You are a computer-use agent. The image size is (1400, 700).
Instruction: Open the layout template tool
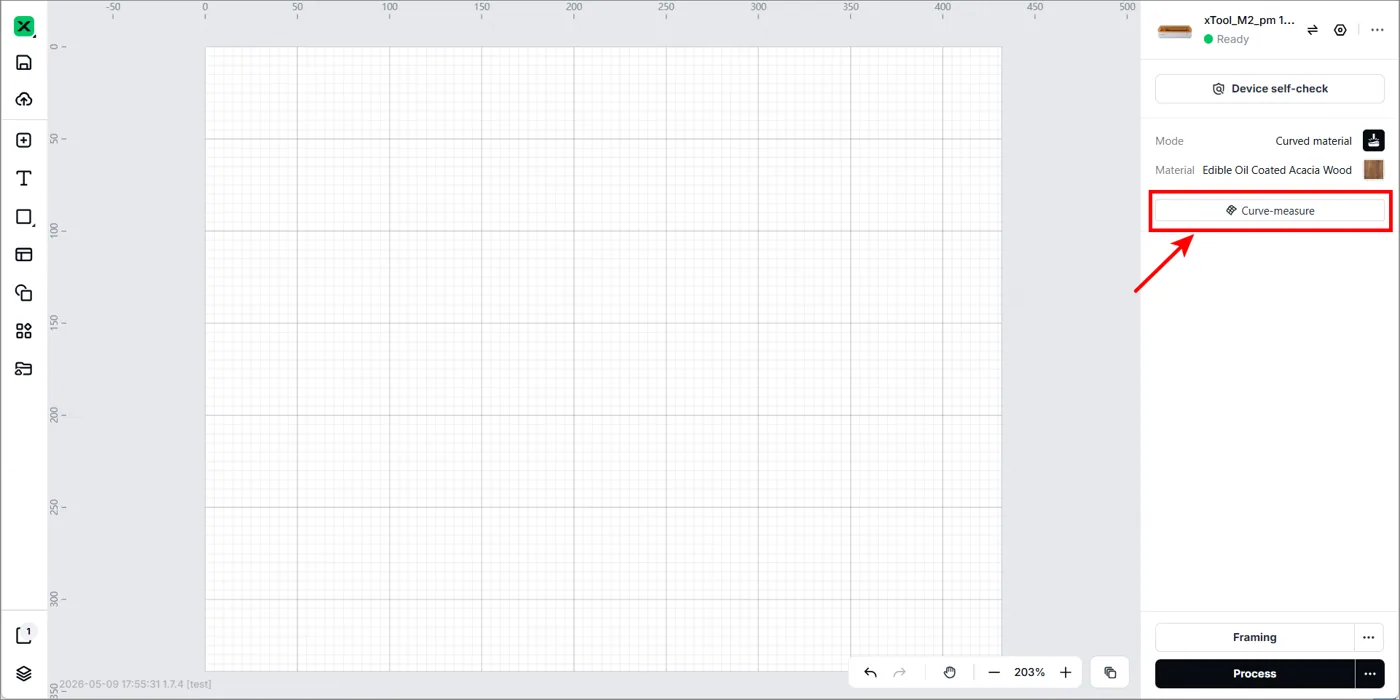24,255
